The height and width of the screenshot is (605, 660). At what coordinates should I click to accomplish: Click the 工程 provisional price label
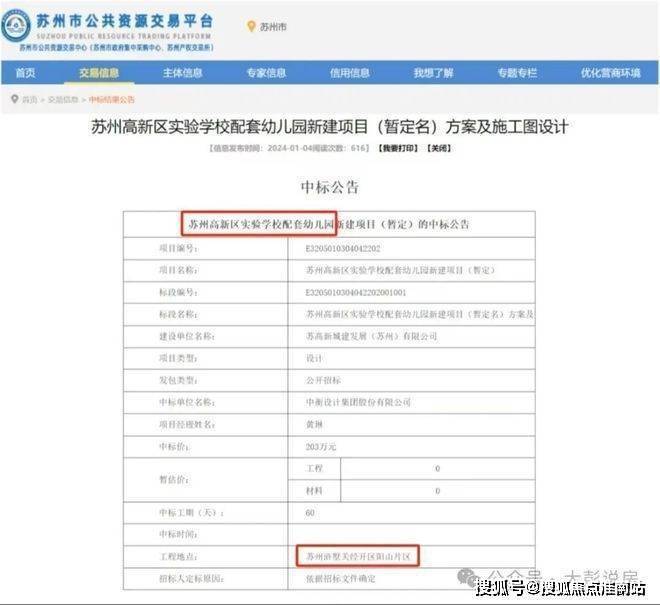click(x=314, y=468)
